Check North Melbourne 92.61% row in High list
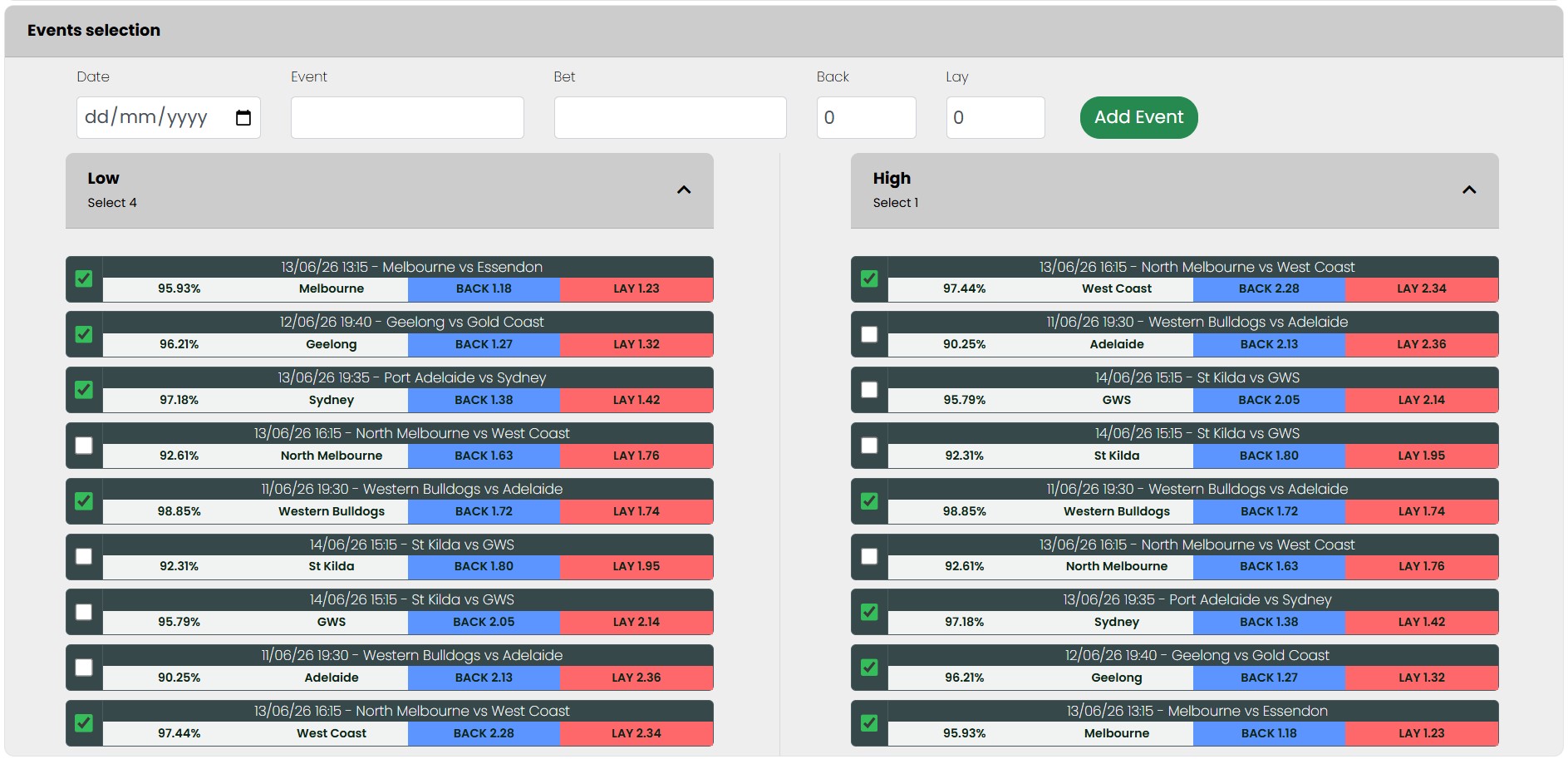1568x759 pixels. [x=869, y=556]
